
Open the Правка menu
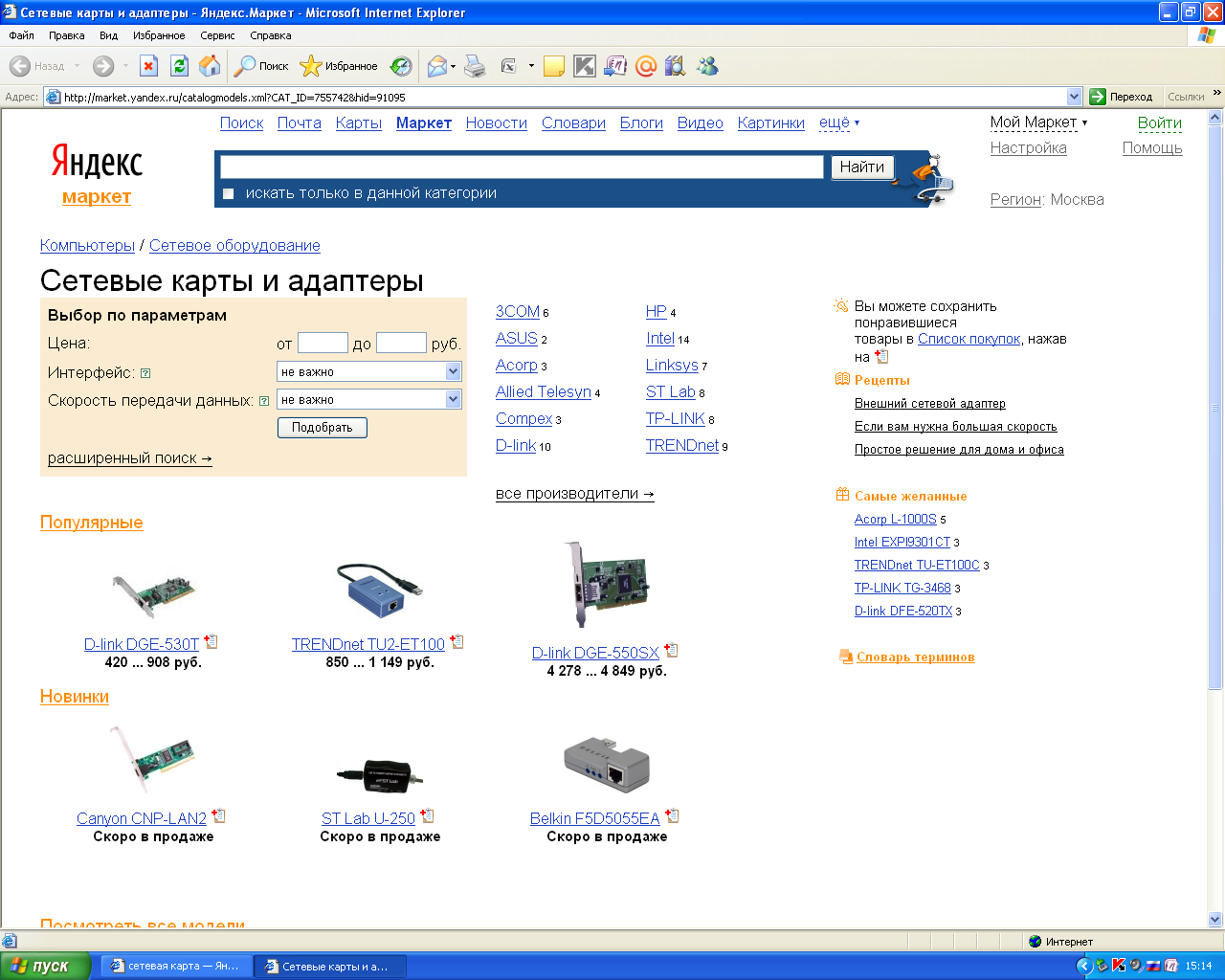(x=67, y=35)
